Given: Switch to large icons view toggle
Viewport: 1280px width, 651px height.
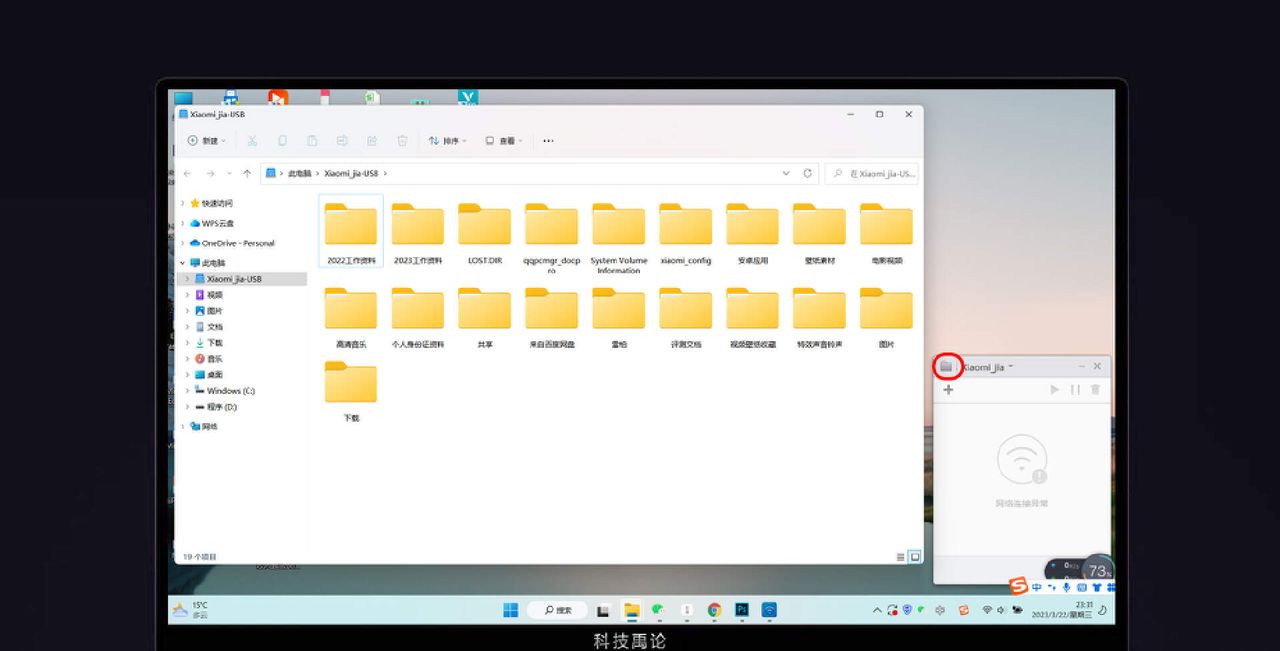Looking at the screenshot, I should (x=915, y=557).
